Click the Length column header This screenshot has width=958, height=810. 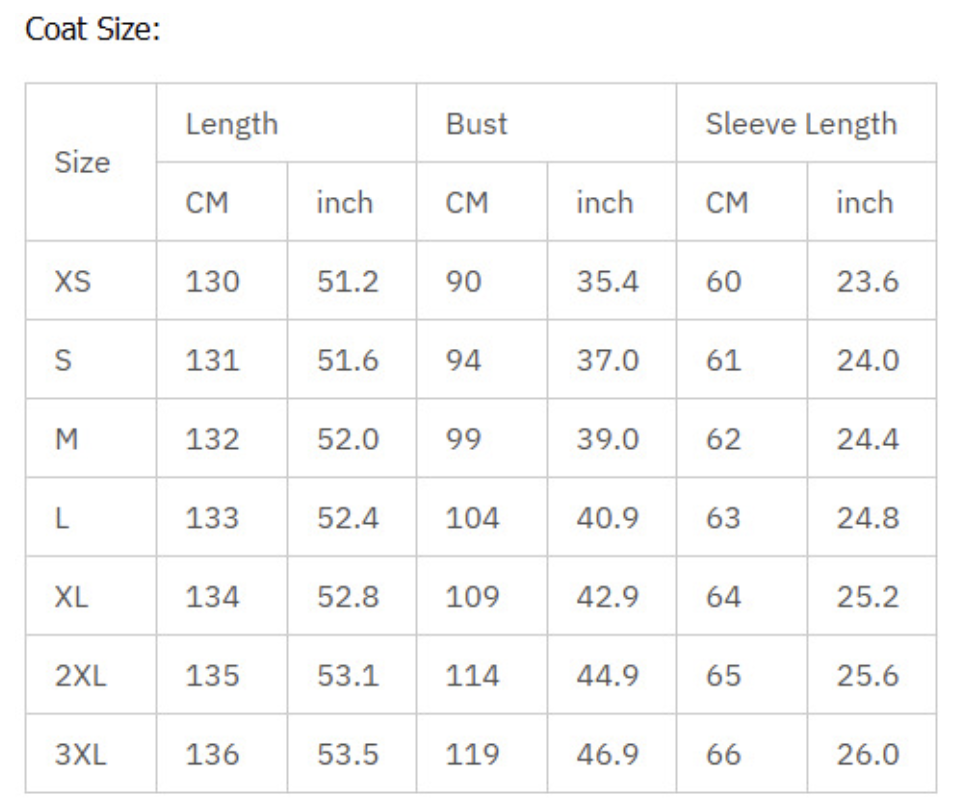click(x=232, y=124)
